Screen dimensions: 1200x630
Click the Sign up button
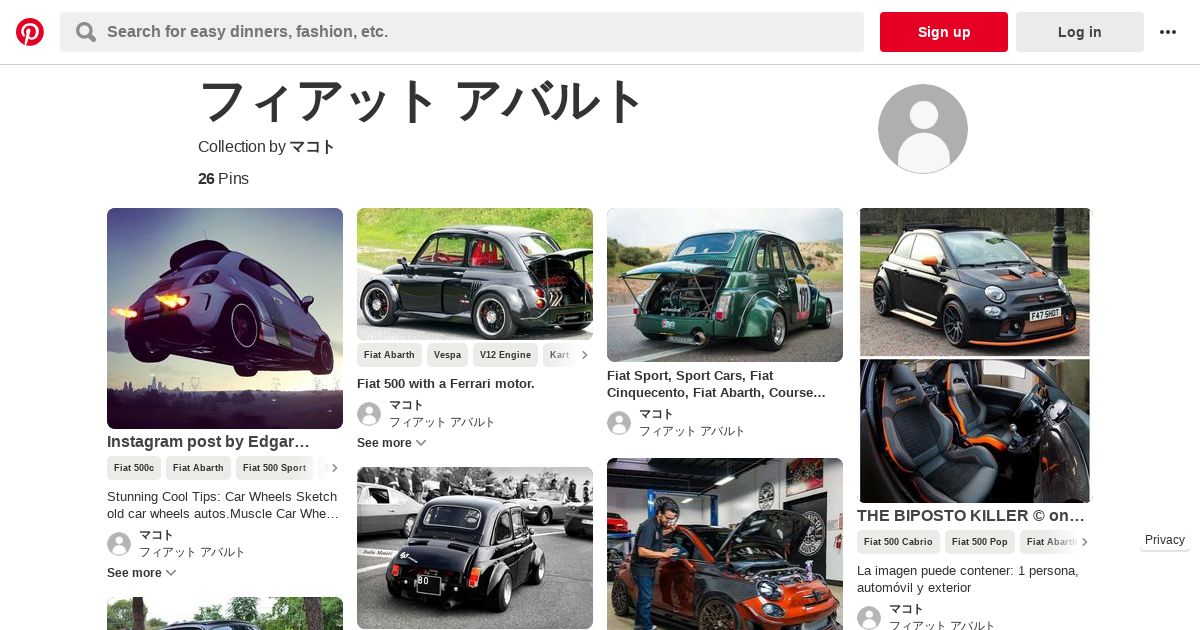pyautogui.click(x=944, y=32)
